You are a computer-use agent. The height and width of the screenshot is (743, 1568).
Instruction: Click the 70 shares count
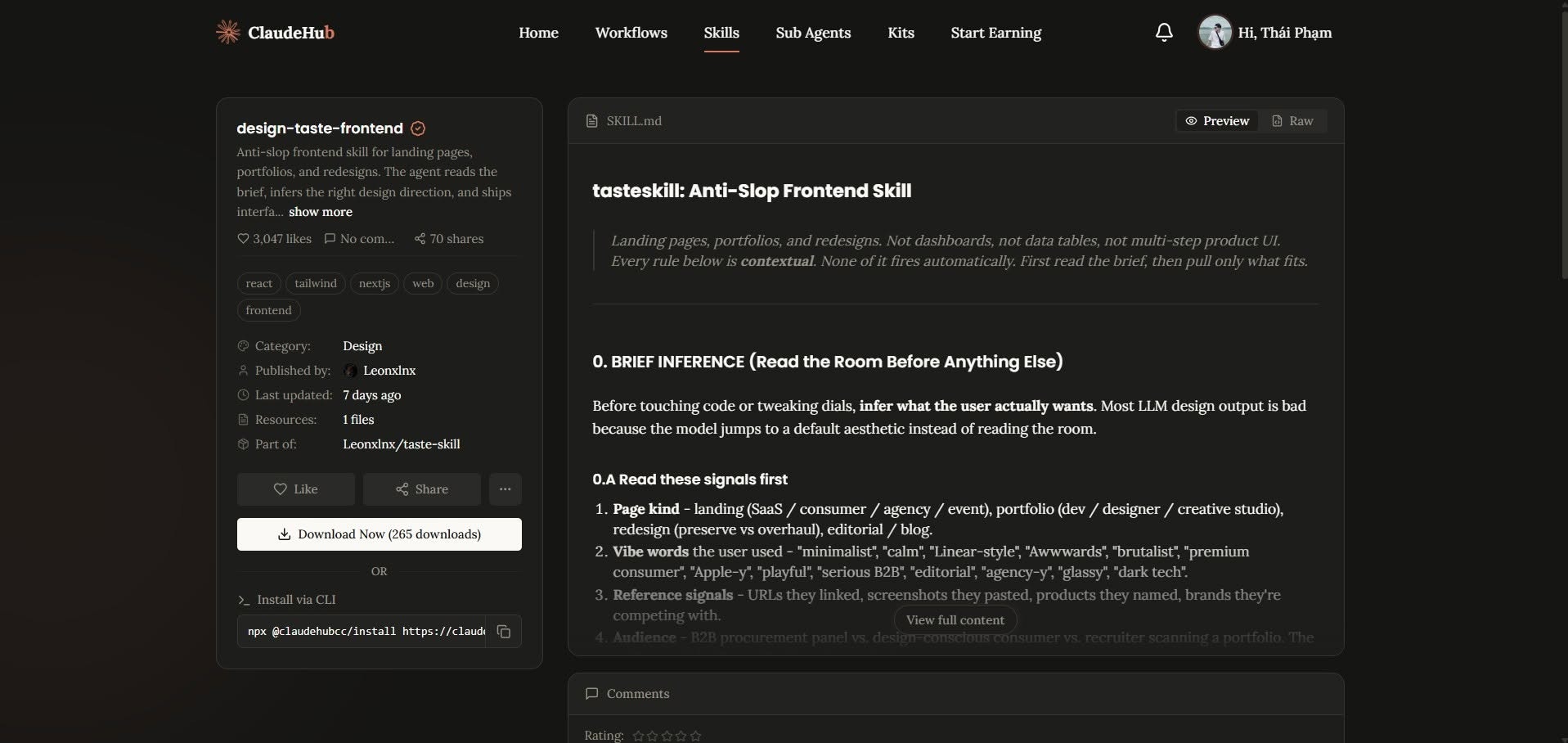pyautogui.click(x=457, y=239)
